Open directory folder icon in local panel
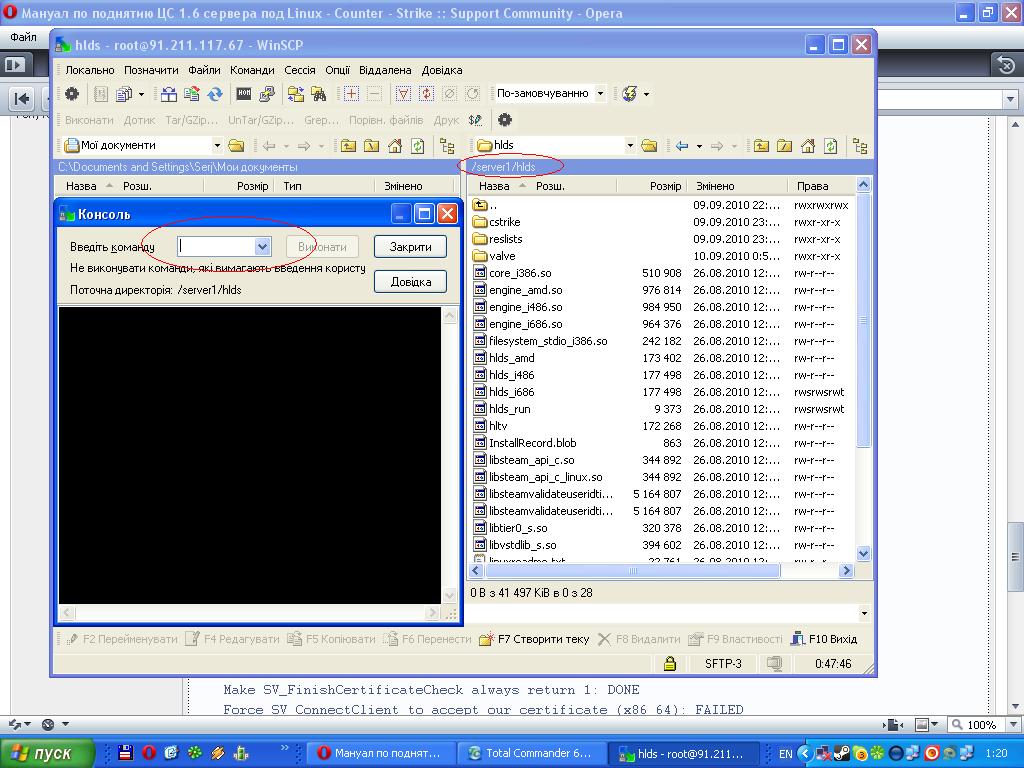 click(x=236, y=146)
